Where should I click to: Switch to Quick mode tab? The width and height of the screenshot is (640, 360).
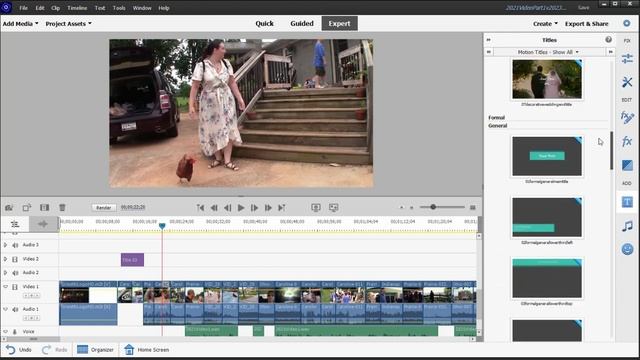(x=264, y=24)
